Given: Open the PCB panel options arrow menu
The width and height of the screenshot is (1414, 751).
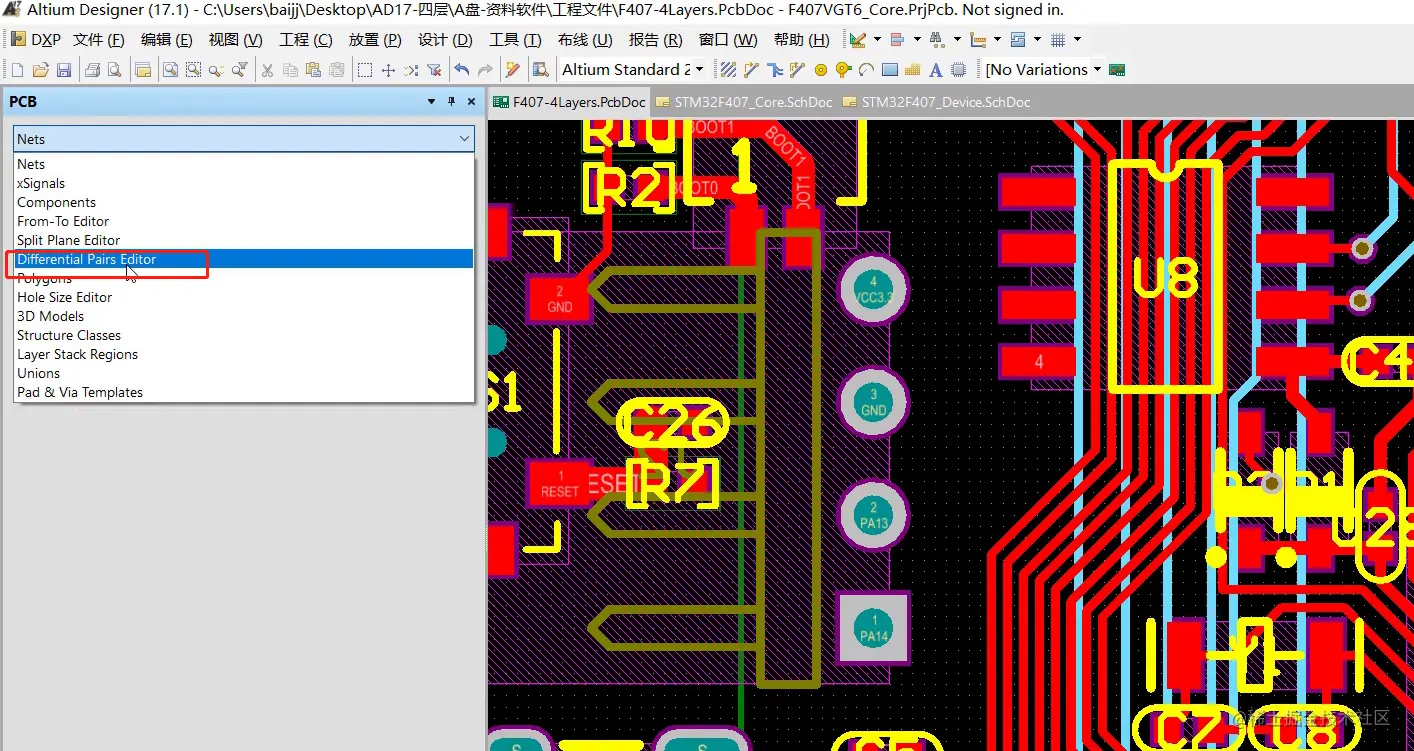Looking at the screenshot, I should coord(432,102).
